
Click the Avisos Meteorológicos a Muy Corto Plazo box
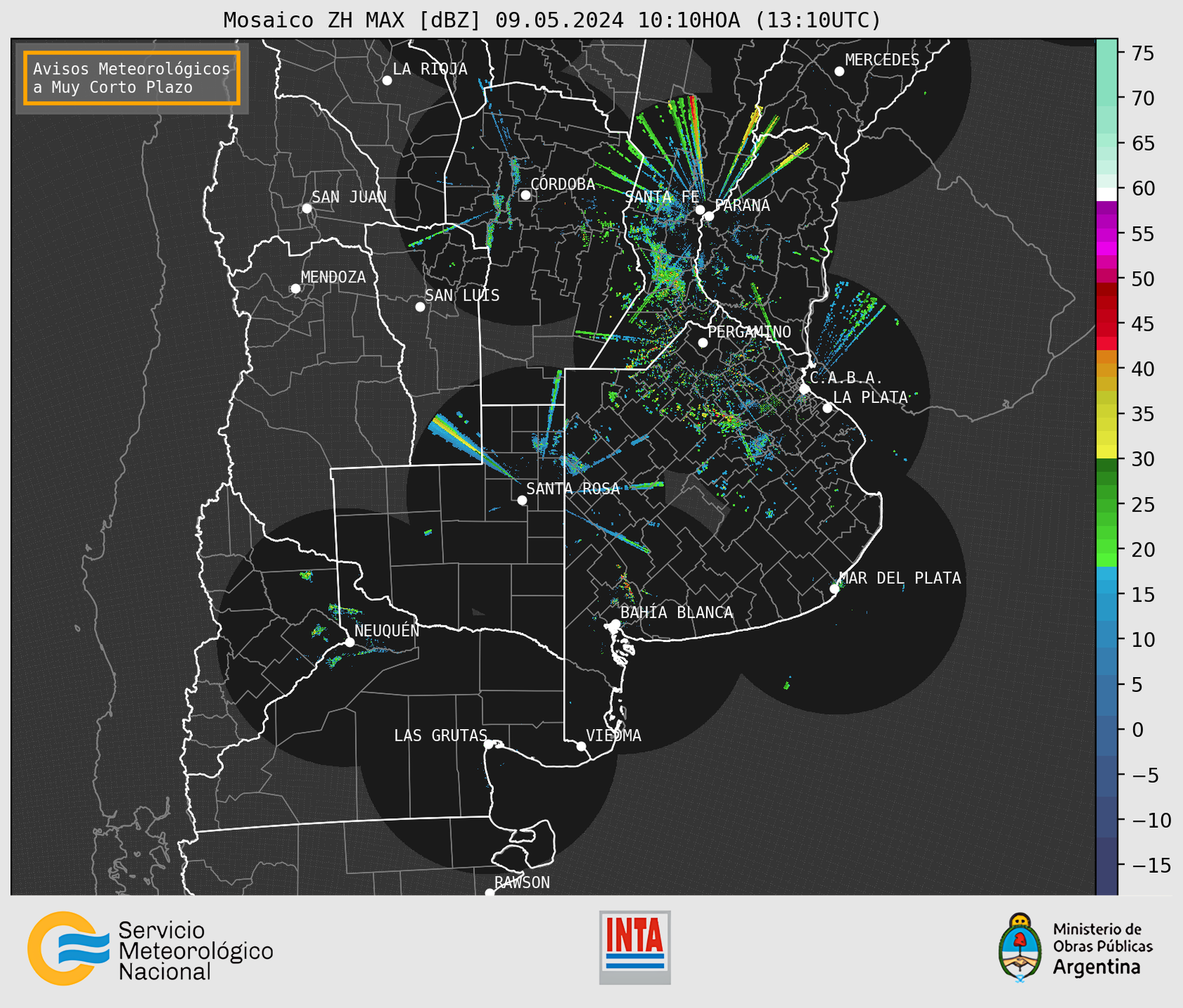[x=132, y=78]
